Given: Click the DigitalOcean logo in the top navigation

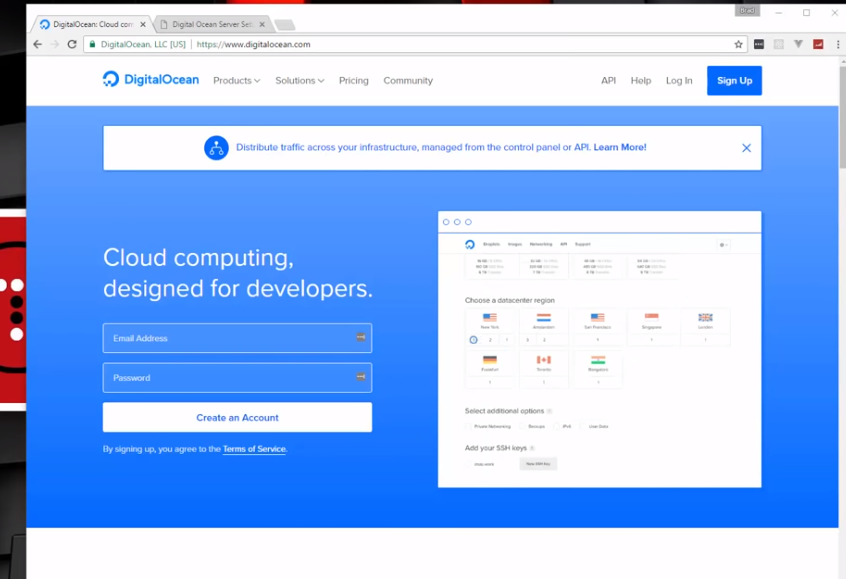Looking at the screenshot, I should 152,80.
